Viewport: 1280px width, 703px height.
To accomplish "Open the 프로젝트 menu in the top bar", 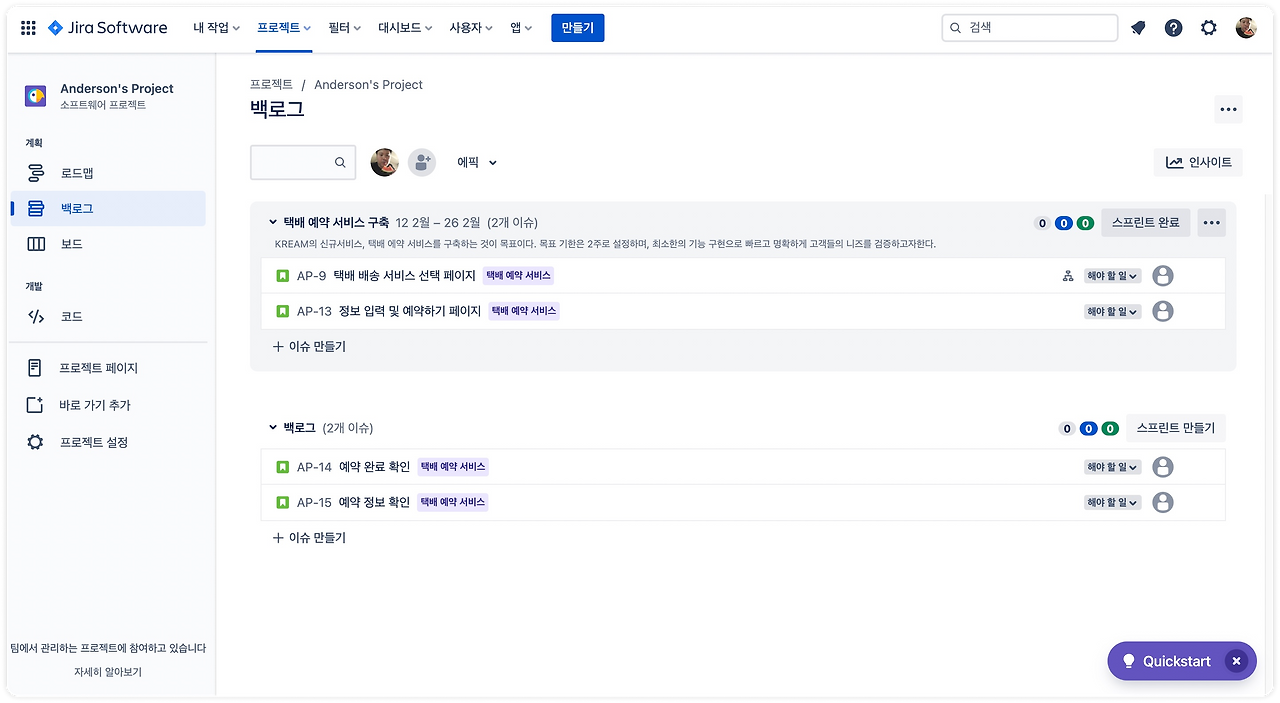I will [x=283, y=28].
